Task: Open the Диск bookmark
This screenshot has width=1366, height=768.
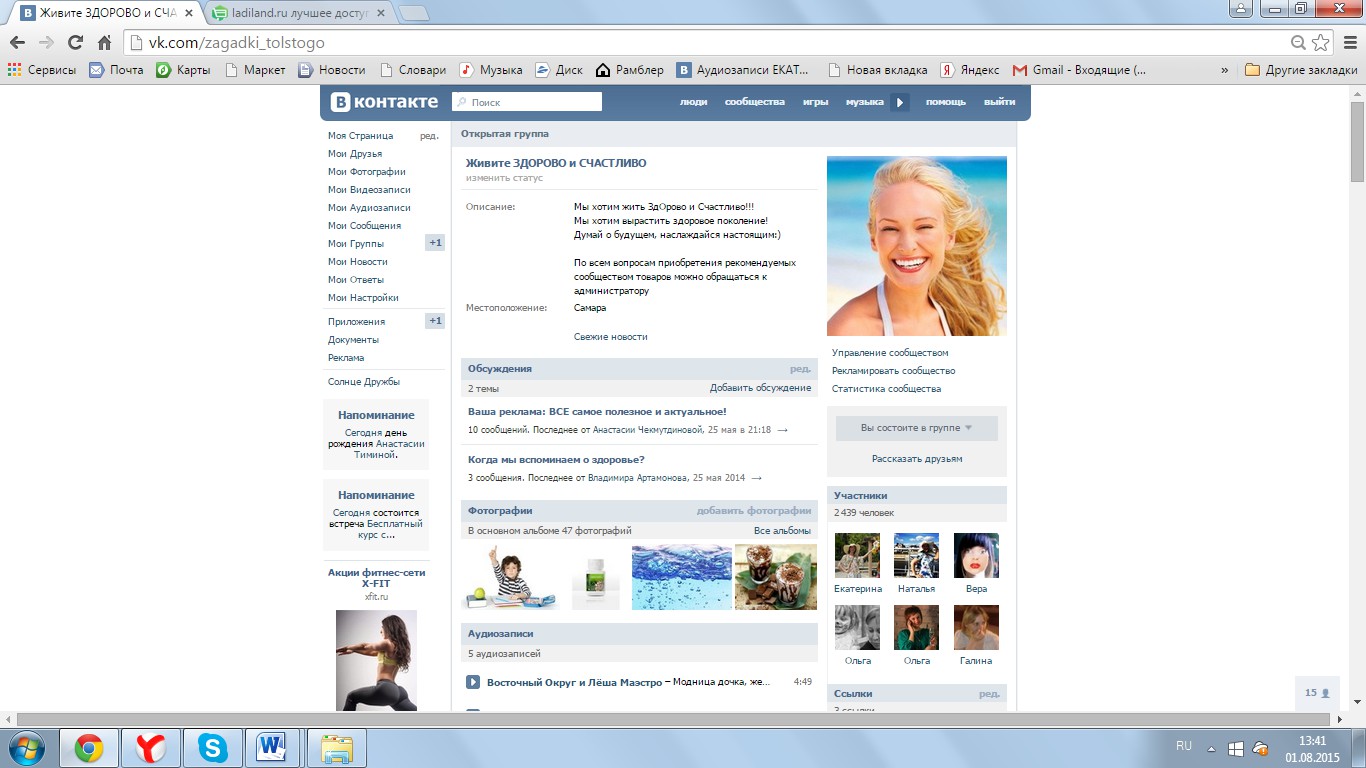Action: (559, 70)
